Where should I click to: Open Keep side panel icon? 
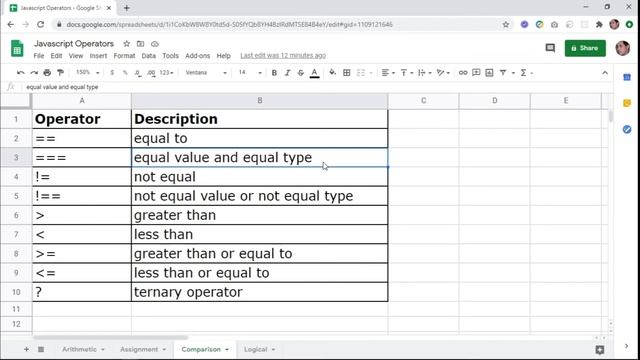pos(627,103)
